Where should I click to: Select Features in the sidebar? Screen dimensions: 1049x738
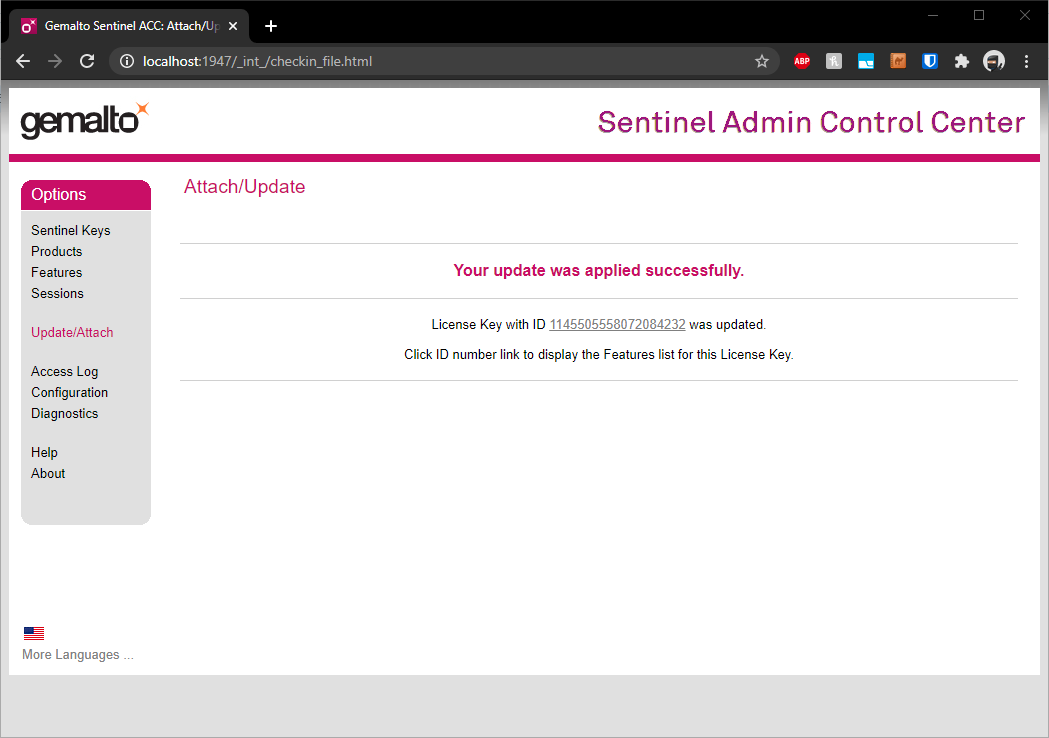coord(56,272)
